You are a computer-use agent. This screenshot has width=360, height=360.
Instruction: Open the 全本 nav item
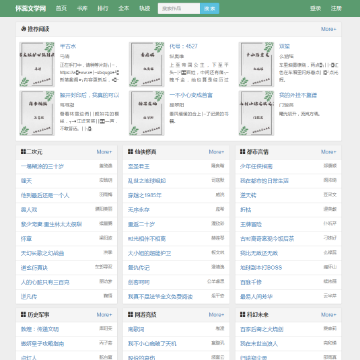tap(124, 8)
